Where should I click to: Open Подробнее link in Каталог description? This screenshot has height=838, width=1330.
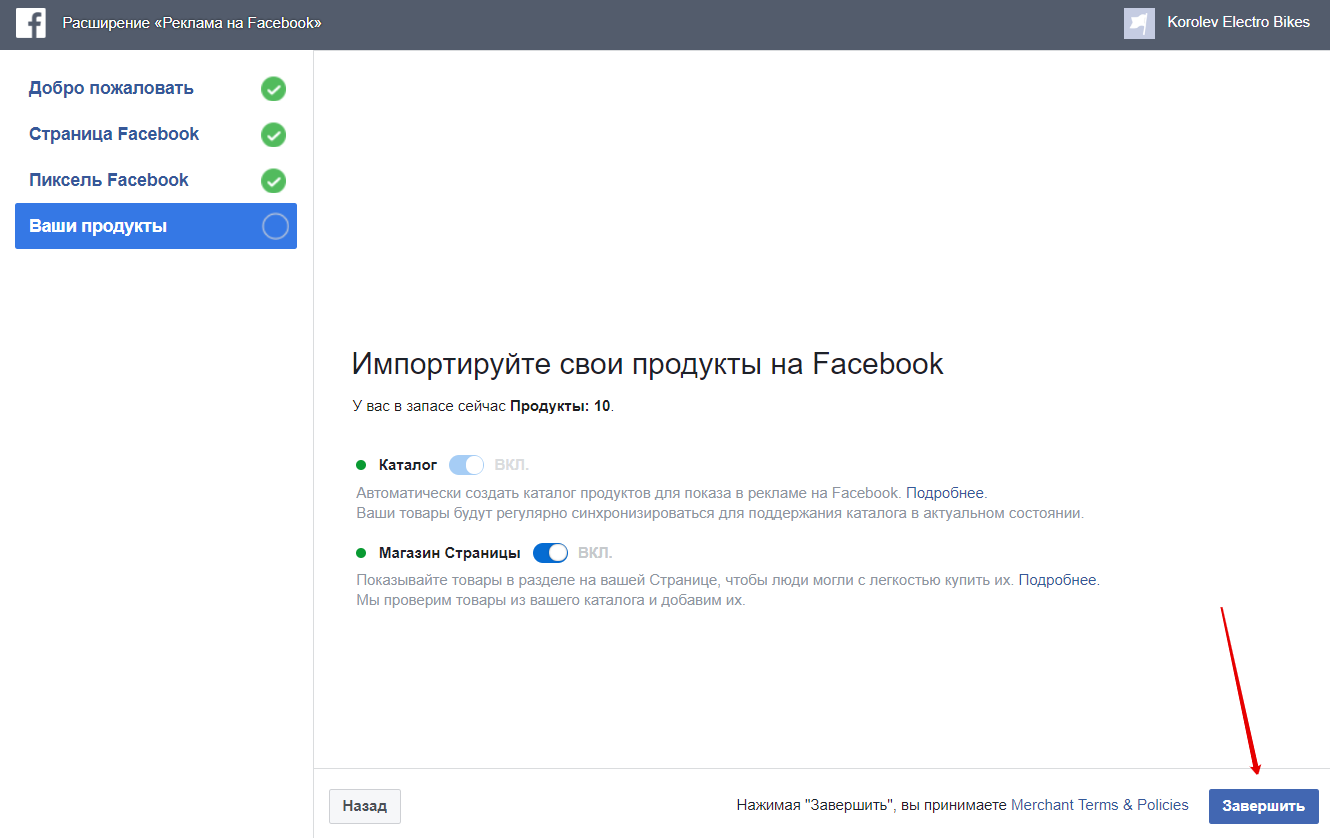point(944,493)
